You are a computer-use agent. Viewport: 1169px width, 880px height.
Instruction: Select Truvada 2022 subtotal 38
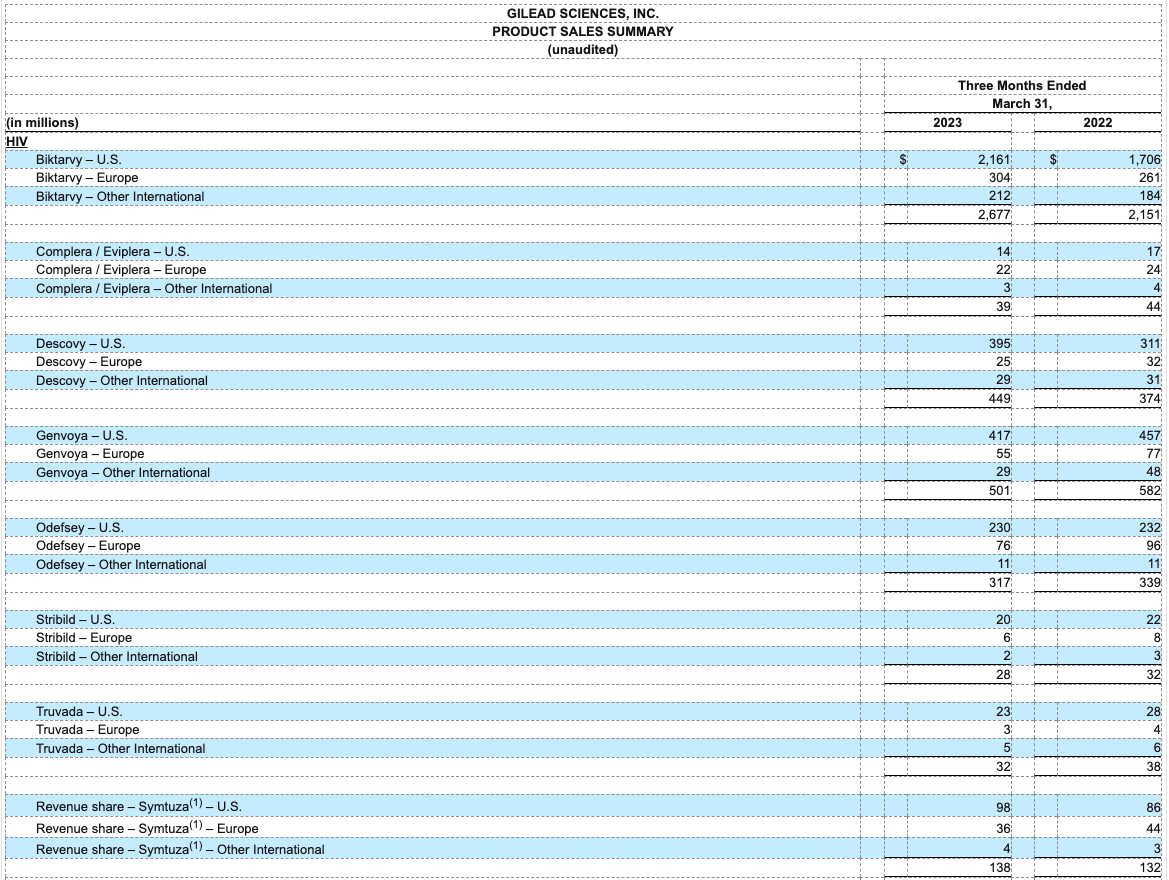pos(1153,767)
